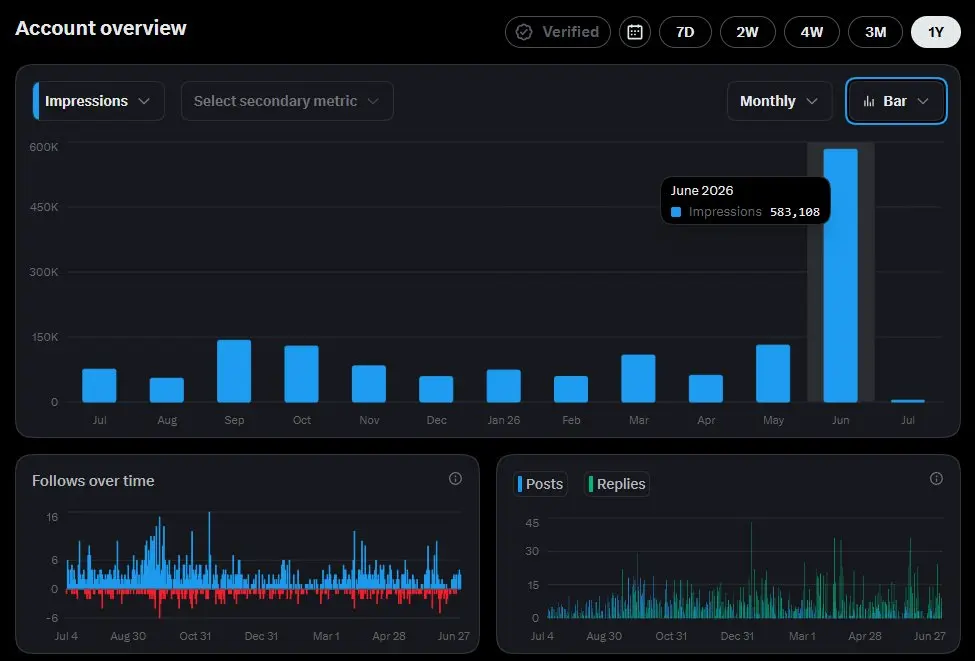Click the September impressions bar

pos(234,371)
